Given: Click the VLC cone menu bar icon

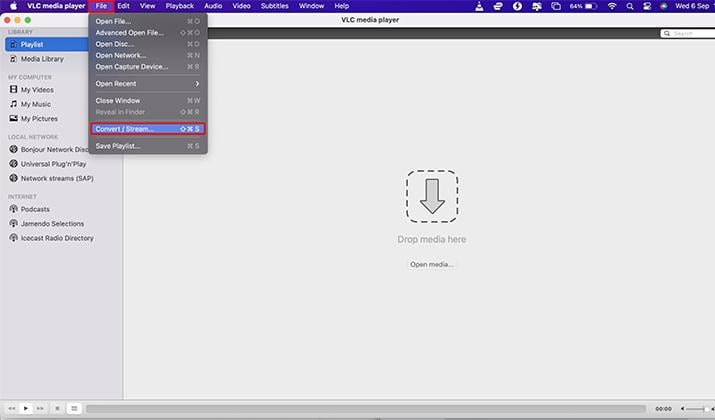Looking at the screenshot, I should [479, 6].
